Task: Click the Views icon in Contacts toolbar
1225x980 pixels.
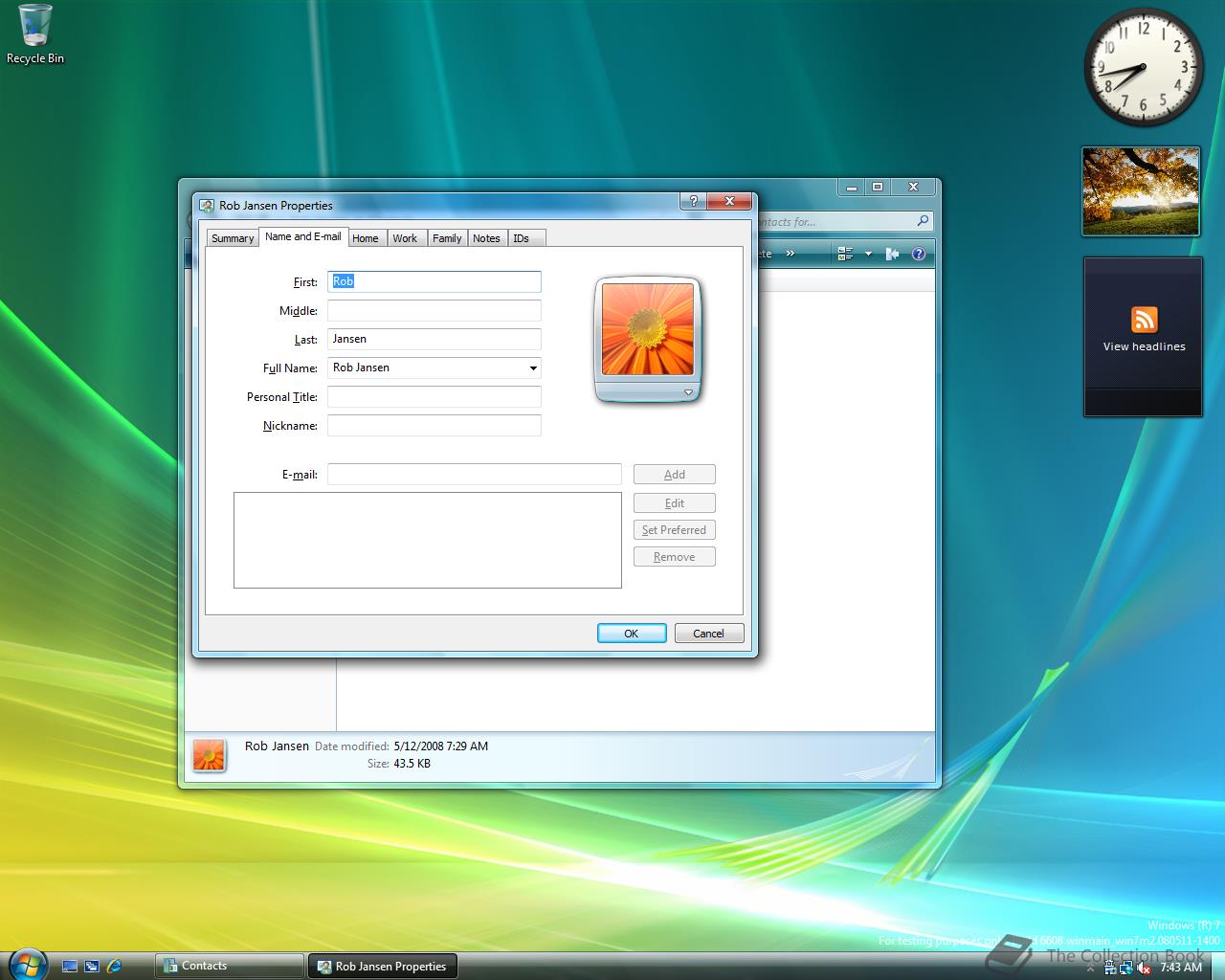Action: pyautogui.click(x=845, y=254)
